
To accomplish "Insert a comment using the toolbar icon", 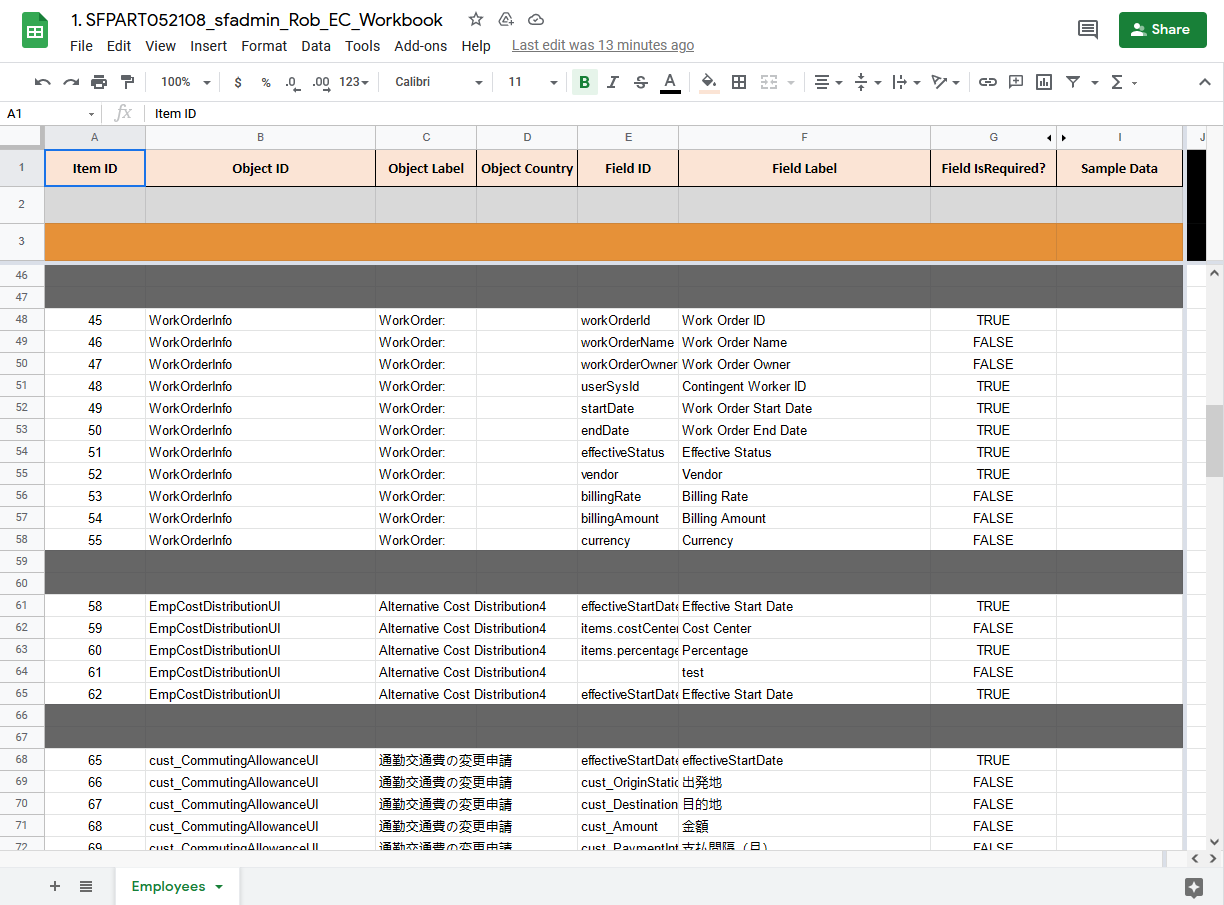I will pyautogui.click(x=1015, y=82).
